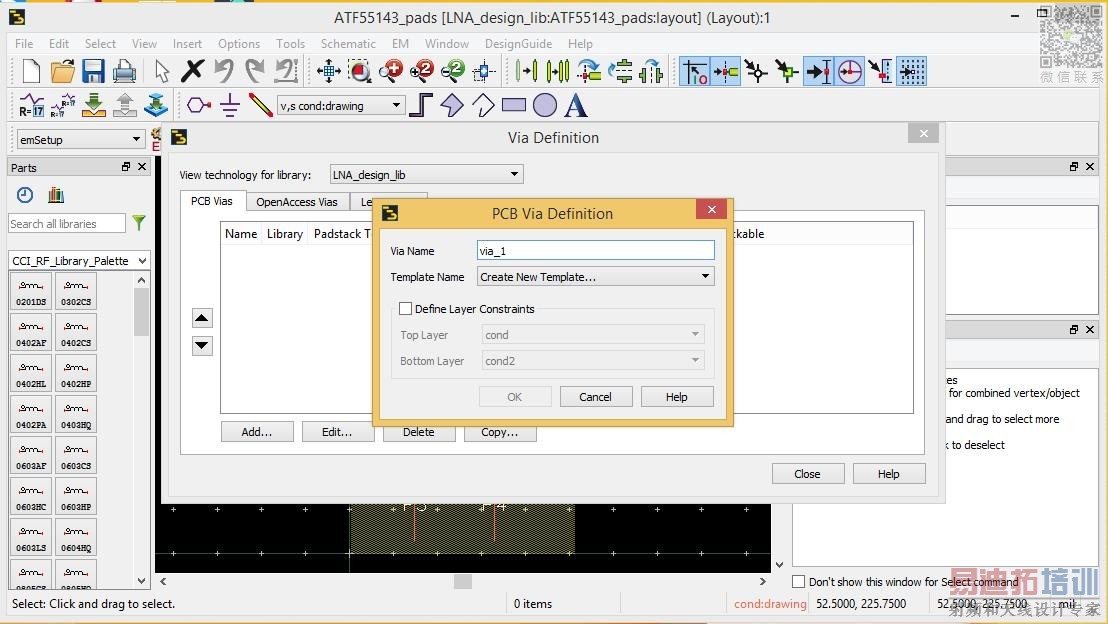Click the blue 3D layer import icon
Viewport: 1108px width, 624px height.
coord(155,105)
